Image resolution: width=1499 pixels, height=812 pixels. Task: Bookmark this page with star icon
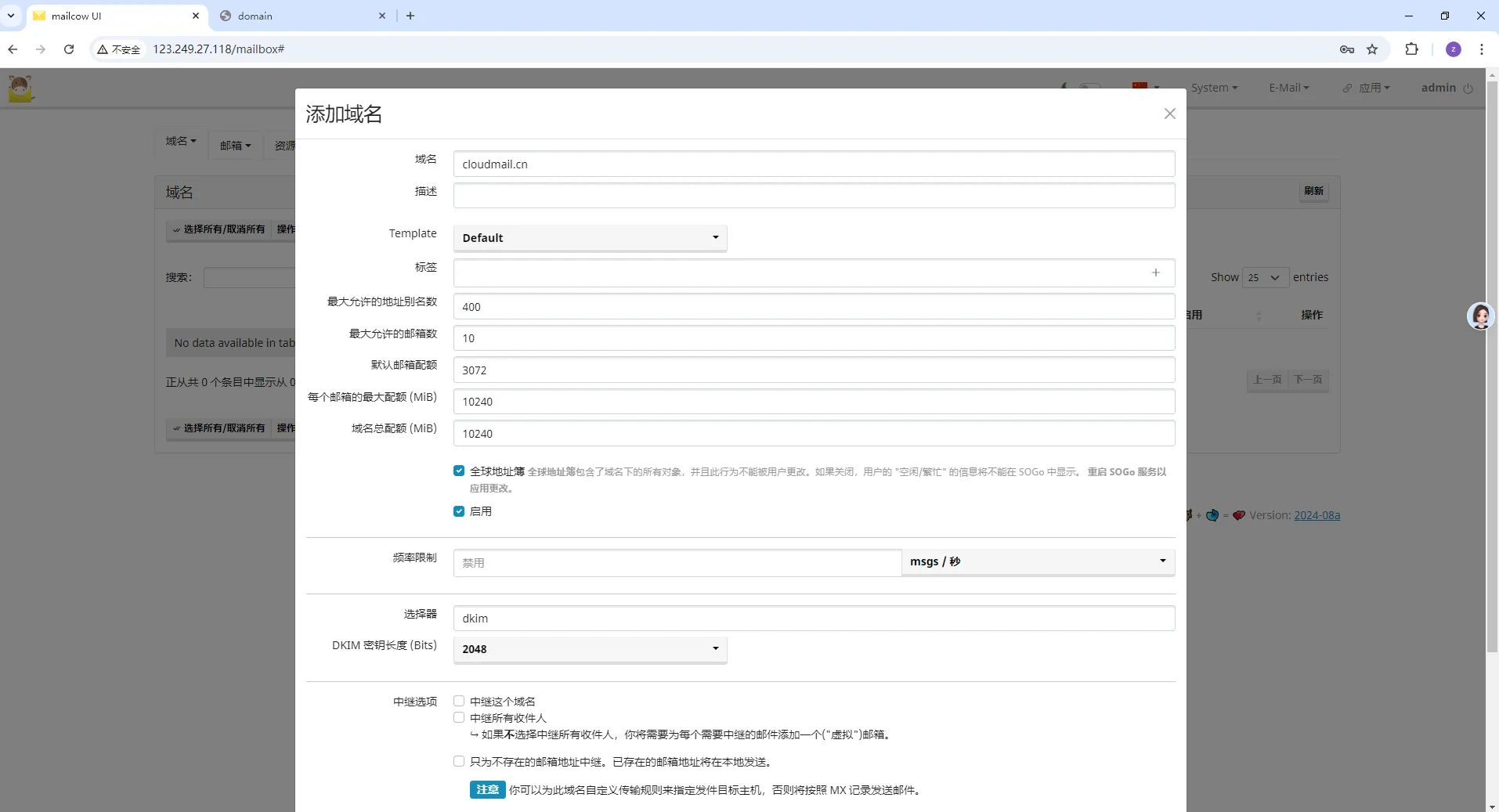click(x=1372, y=49)
